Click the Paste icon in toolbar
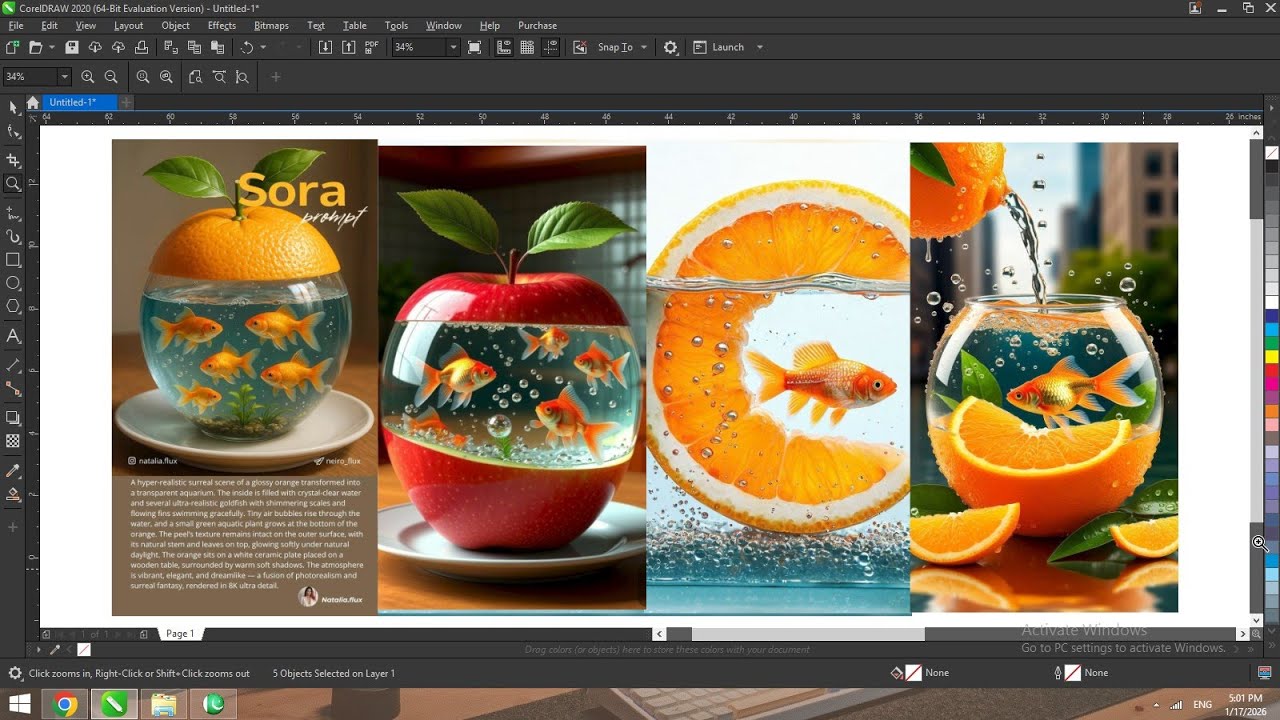 (x=218, y=47)
